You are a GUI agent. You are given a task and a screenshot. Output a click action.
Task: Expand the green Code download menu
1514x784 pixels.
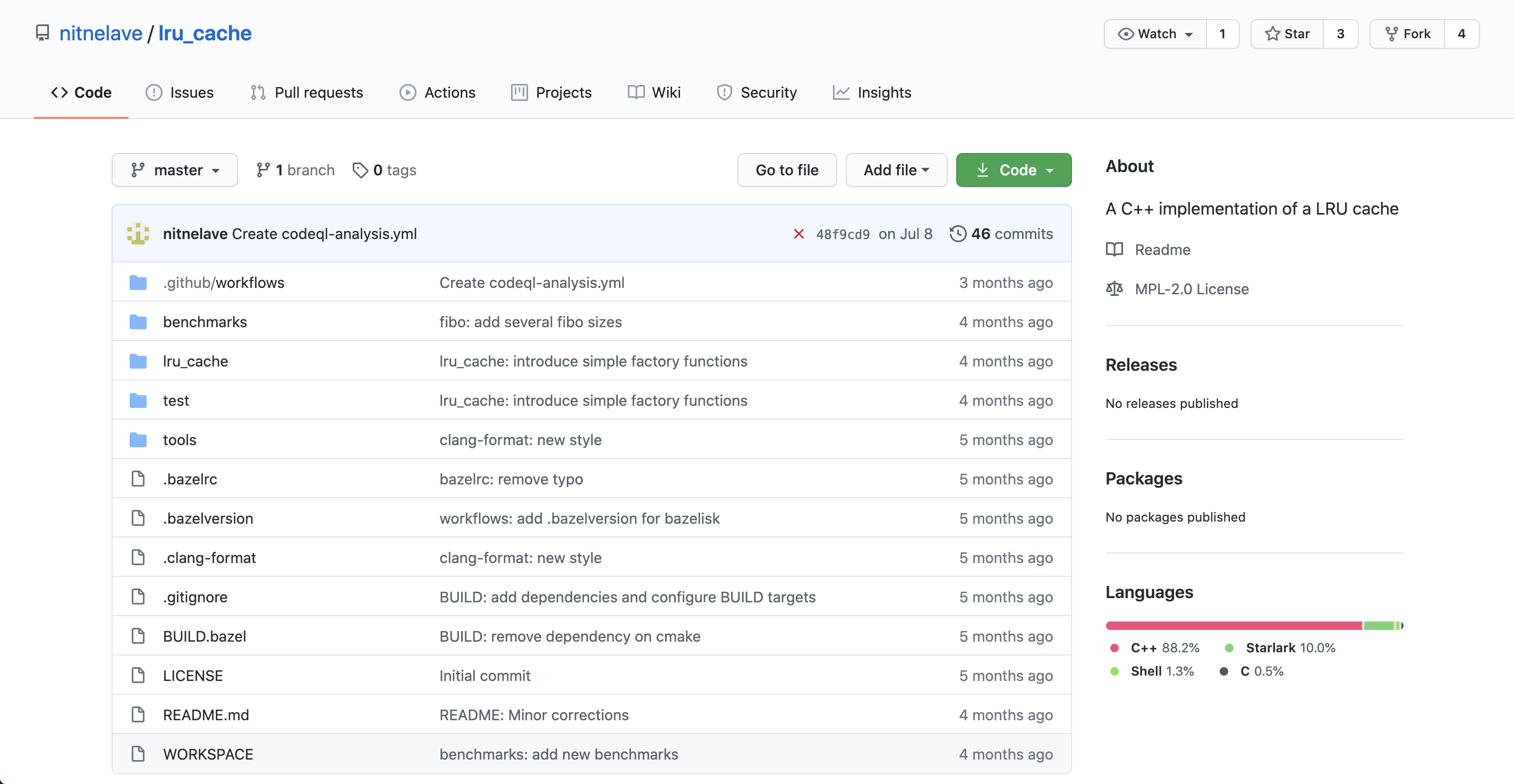pos(1013,170)
